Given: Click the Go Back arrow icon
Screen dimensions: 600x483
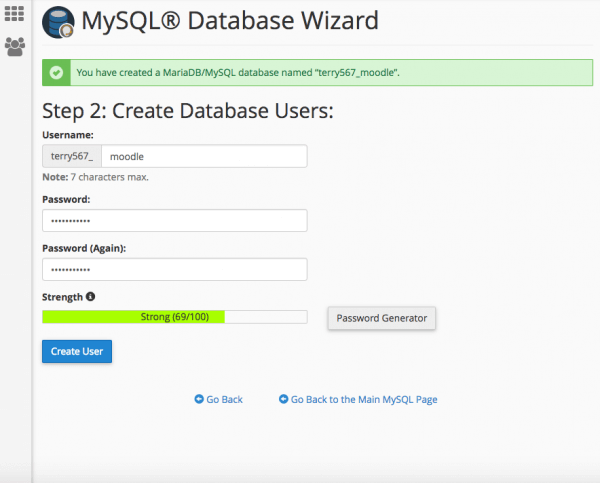Looking at the screenshot, I should (x=199, y=399).
